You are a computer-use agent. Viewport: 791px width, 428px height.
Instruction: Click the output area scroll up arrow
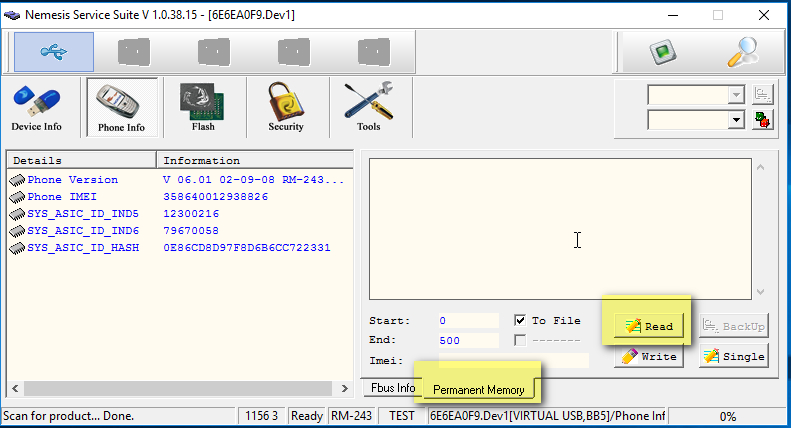click(x=761, y=167)
